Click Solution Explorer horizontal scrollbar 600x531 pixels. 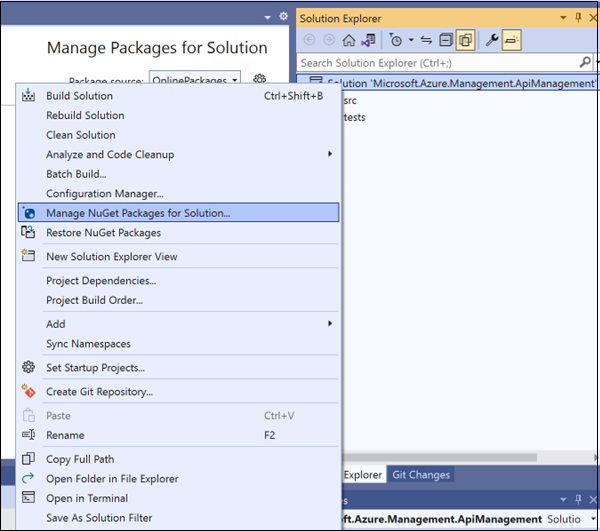tap(440, 458)
